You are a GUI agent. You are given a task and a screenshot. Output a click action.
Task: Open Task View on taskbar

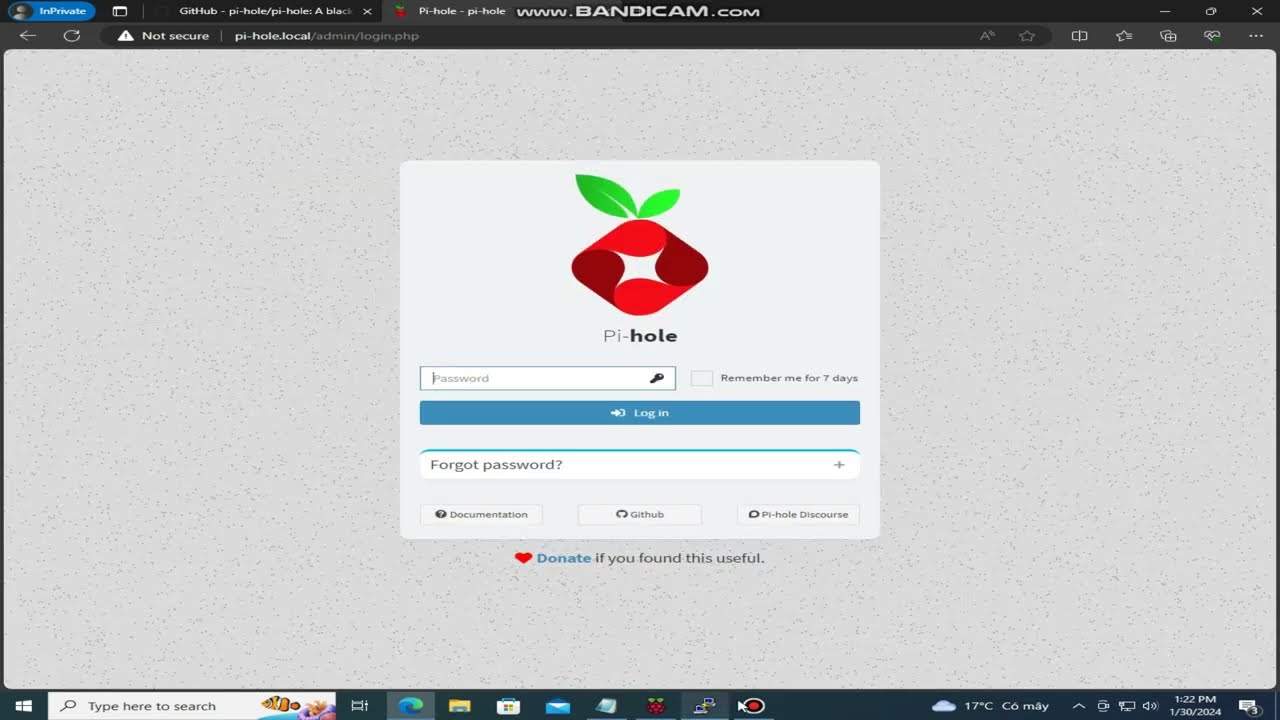click(x=360, y=706)
